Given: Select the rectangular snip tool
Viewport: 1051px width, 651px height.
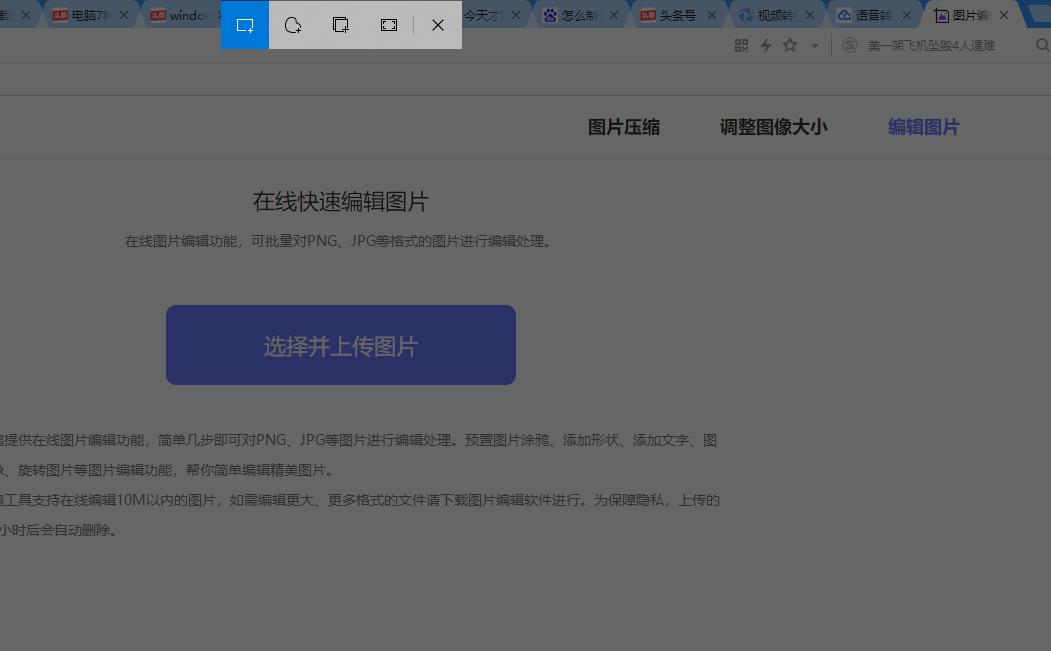Looking at the screenshot, I should click(244, 25).
